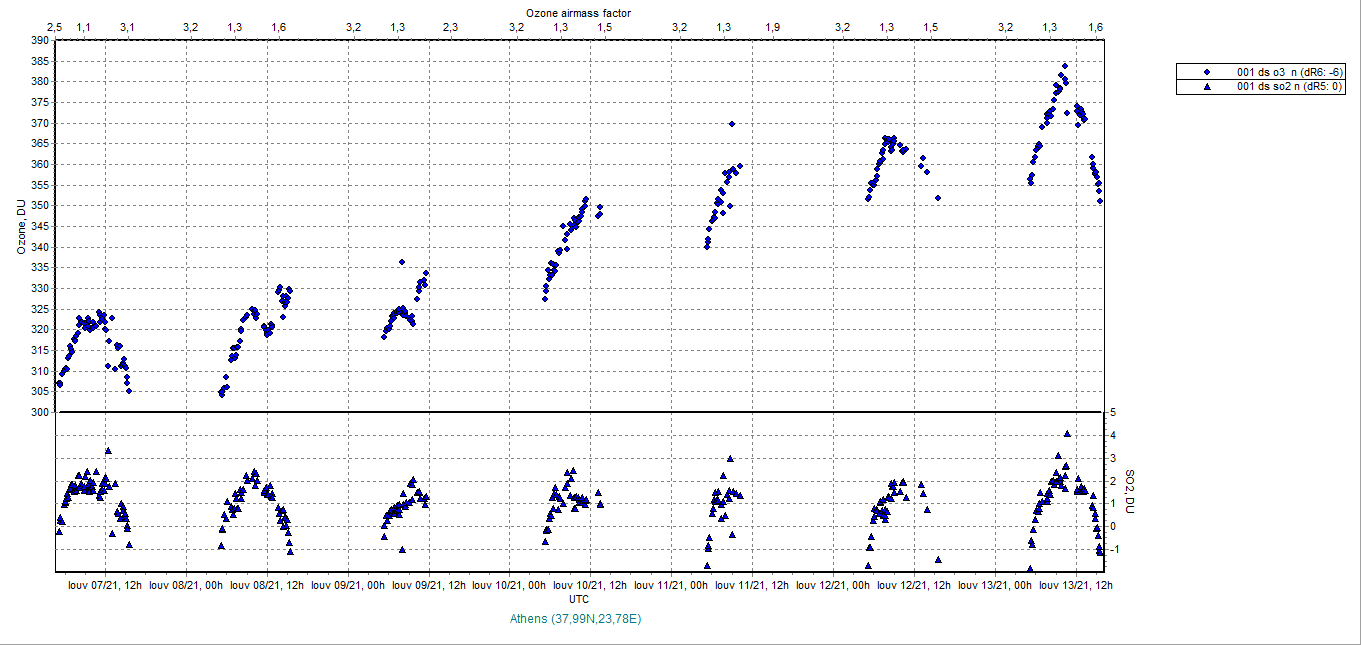Click the 300 tick label on ozone axis
This screenshot has height=645, width=1361.
click(x=38, y=412)
